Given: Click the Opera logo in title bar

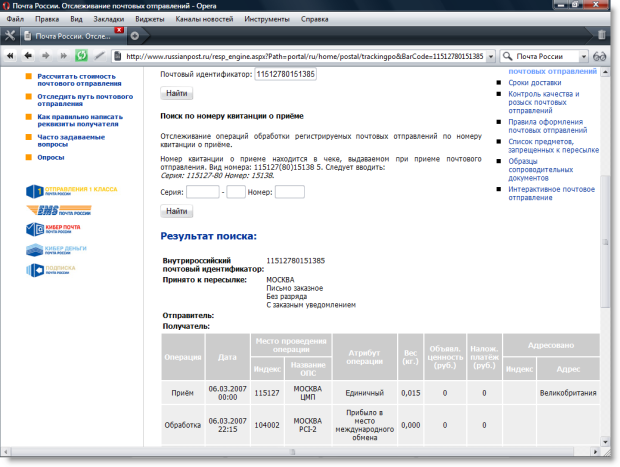Looking at the screenshot, I should coord(6,6).
